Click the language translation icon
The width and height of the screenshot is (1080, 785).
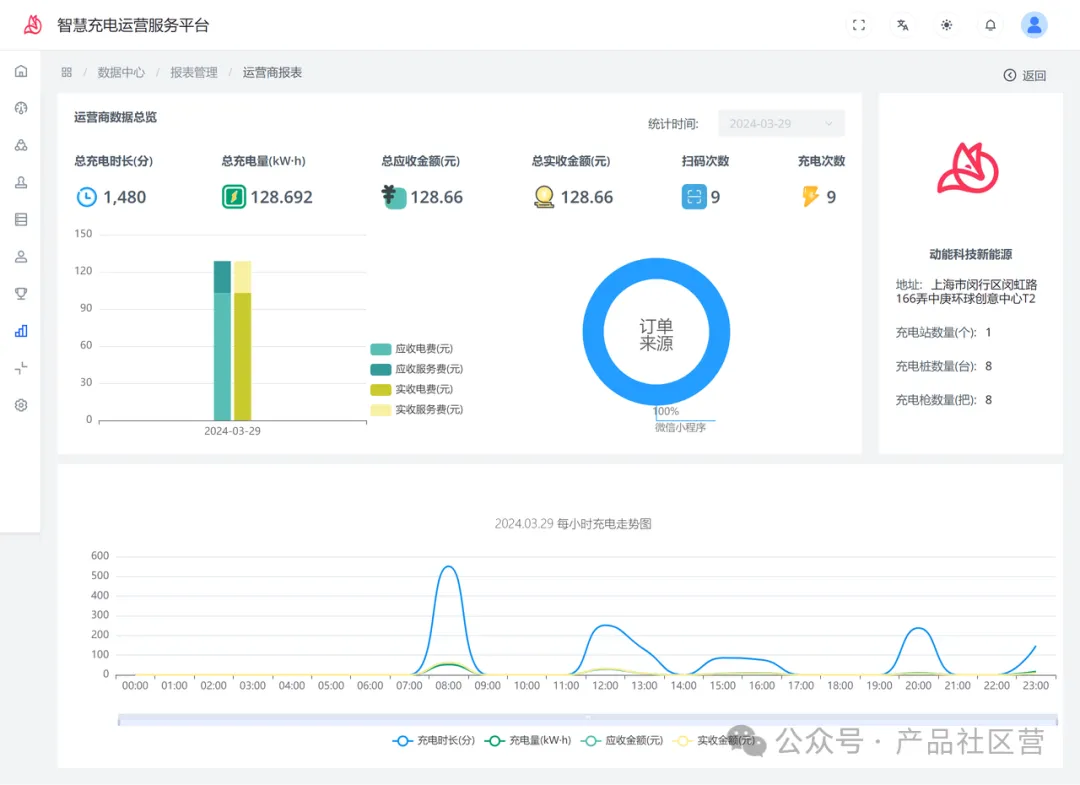point(902,25)
